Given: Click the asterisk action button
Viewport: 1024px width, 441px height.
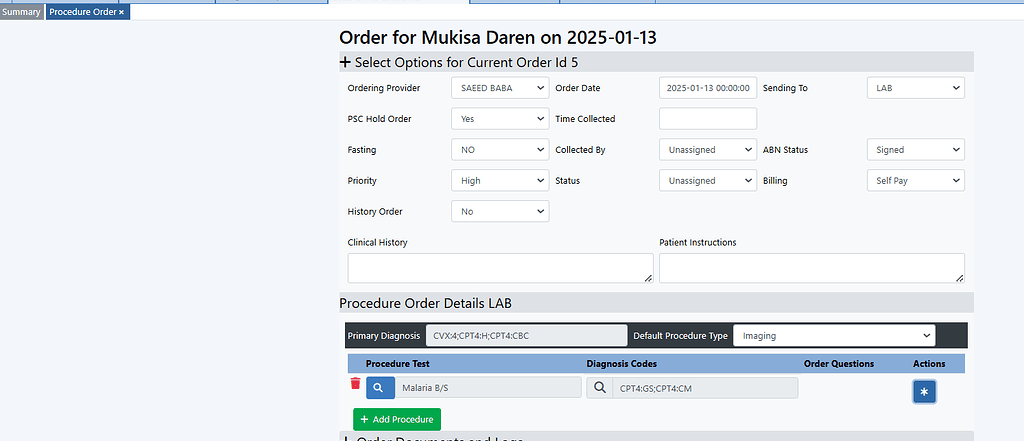Looking at the screenshot, I should coord(924,392).
